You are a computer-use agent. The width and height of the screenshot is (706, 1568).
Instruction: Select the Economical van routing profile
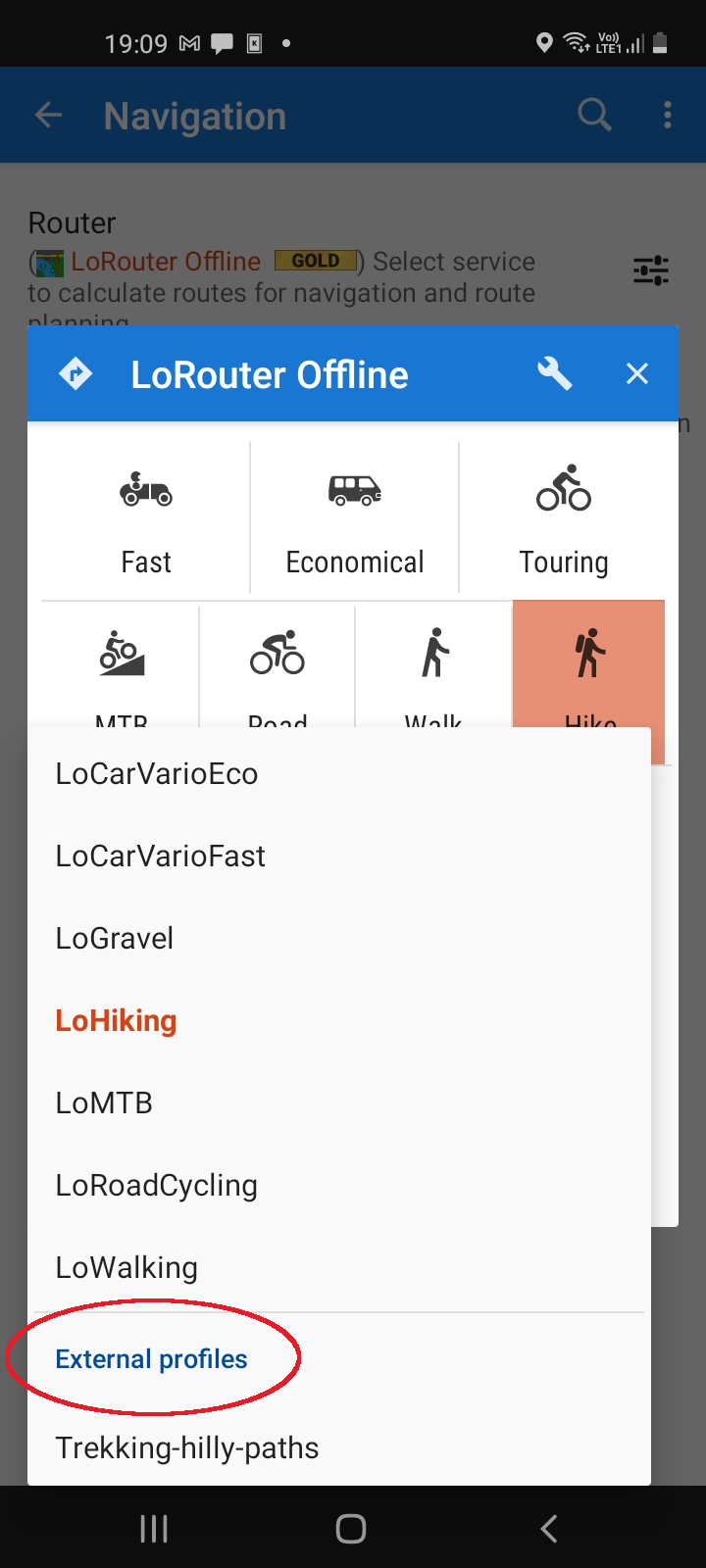coord(355,519)
